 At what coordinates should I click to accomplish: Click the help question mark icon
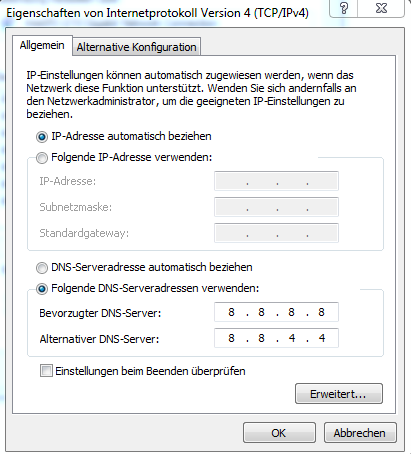pos(344,8)
